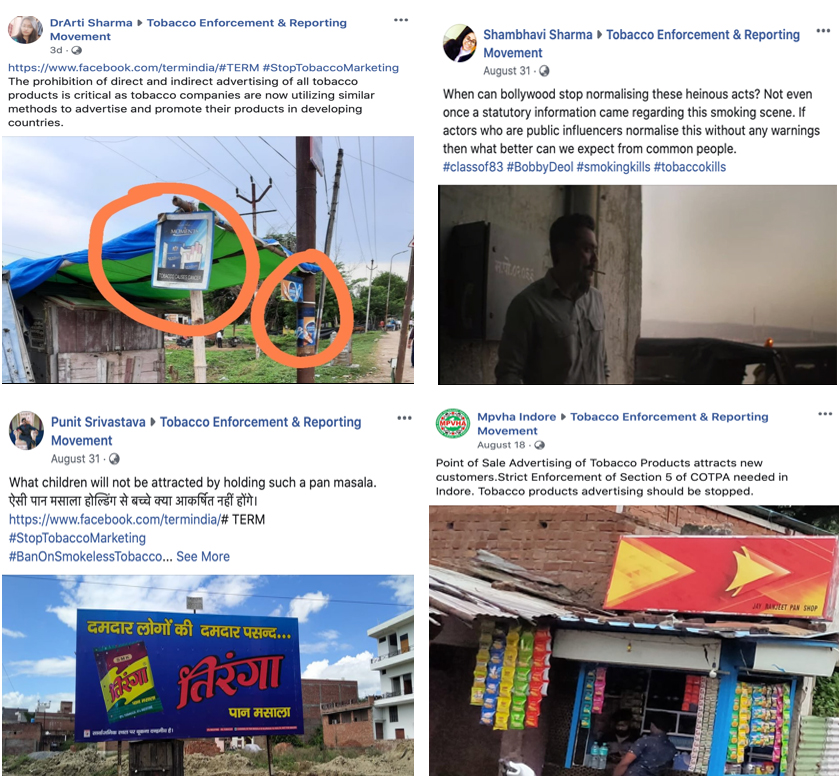Open the Tiranga pan masala billboard photo
Viewport: 839px width, 776px height.
[208, 675]
